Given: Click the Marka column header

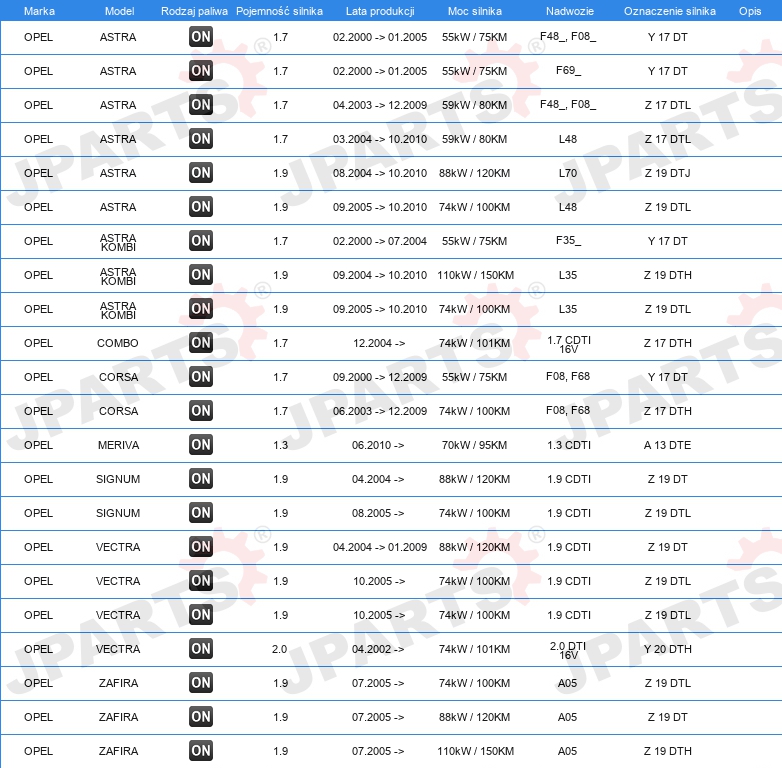Looking at the screenshot, I should click(x=39, y=11).
